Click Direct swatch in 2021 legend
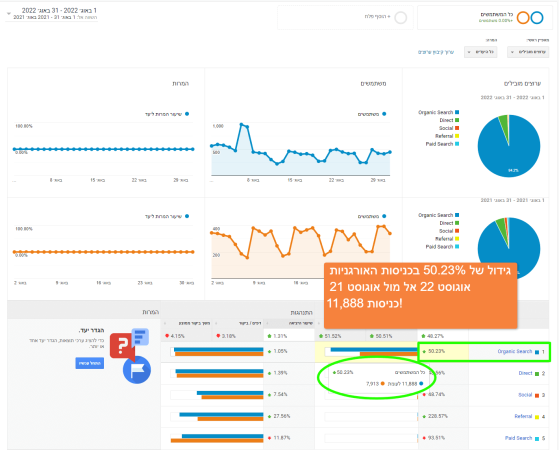 point(457,223)
